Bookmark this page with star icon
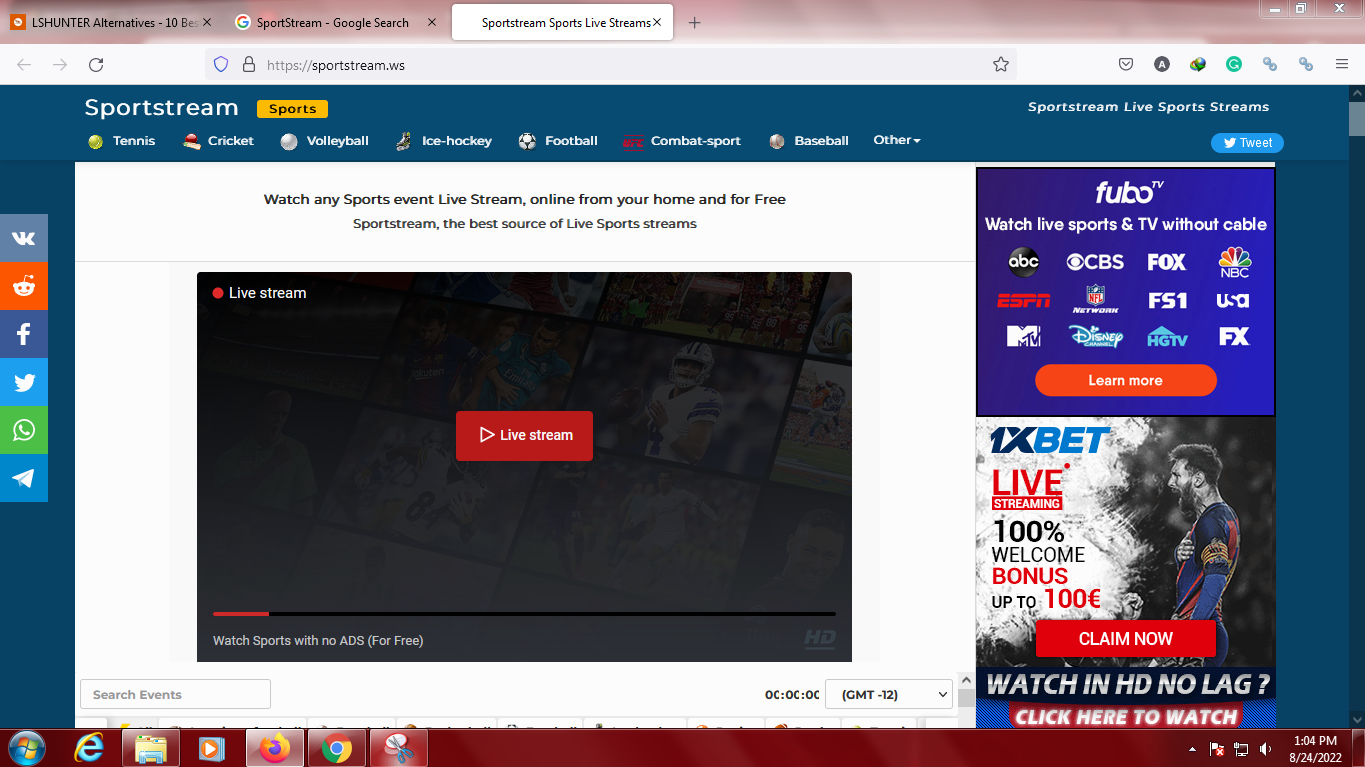1365x767 pixels. 1000,64
